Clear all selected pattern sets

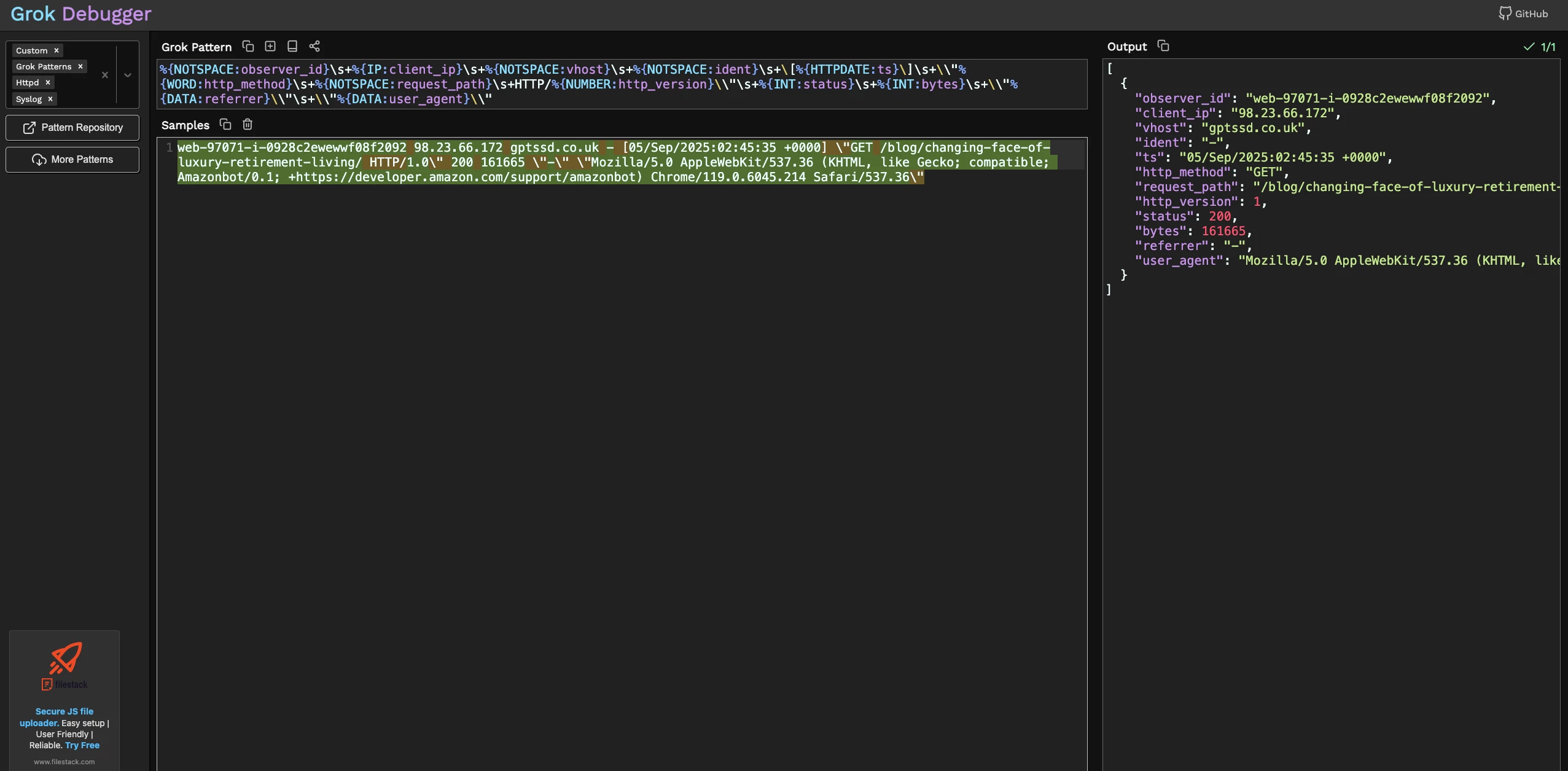point(105,75)
